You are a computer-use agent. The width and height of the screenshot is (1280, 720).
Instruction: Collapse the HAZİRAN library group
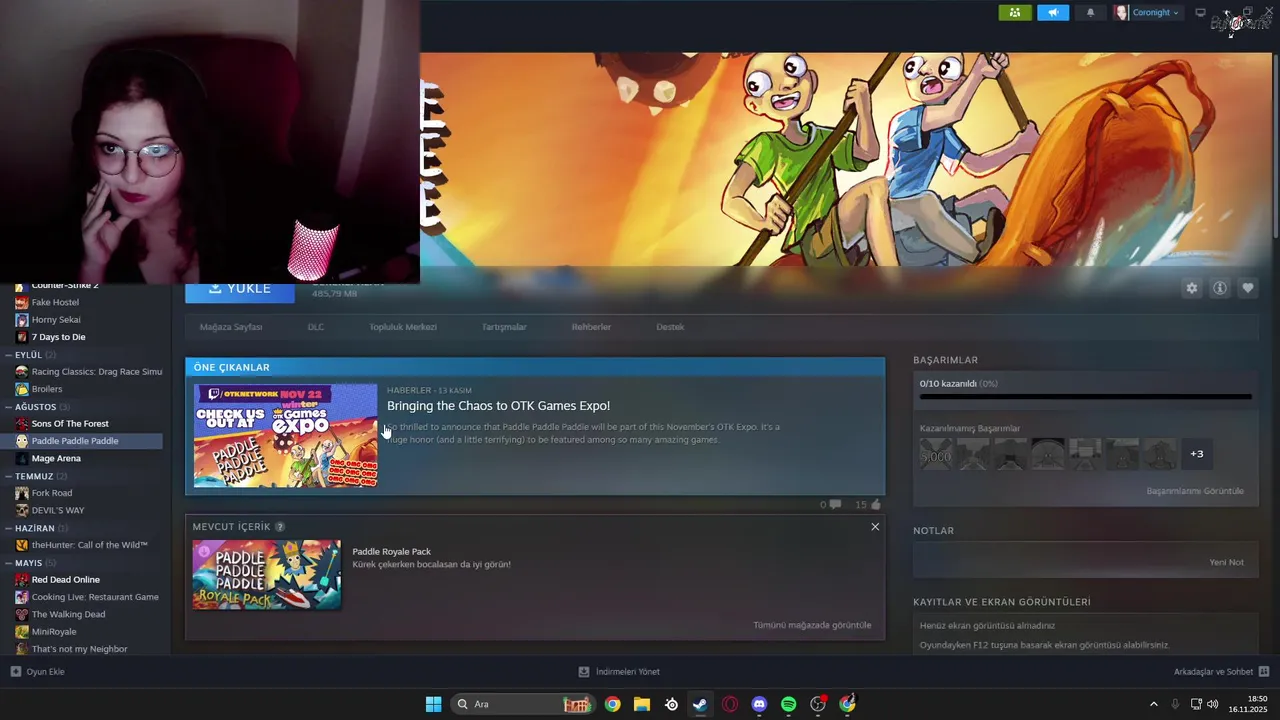click(8, 528)
